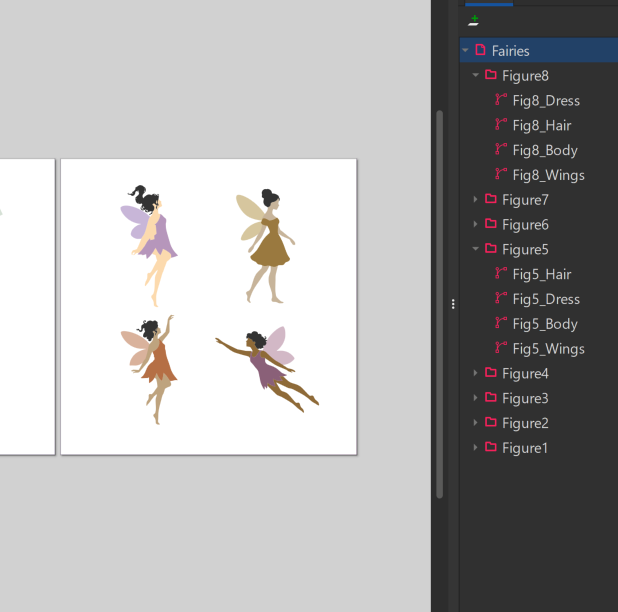Collapse the Figure8 group

pos(476,75)
